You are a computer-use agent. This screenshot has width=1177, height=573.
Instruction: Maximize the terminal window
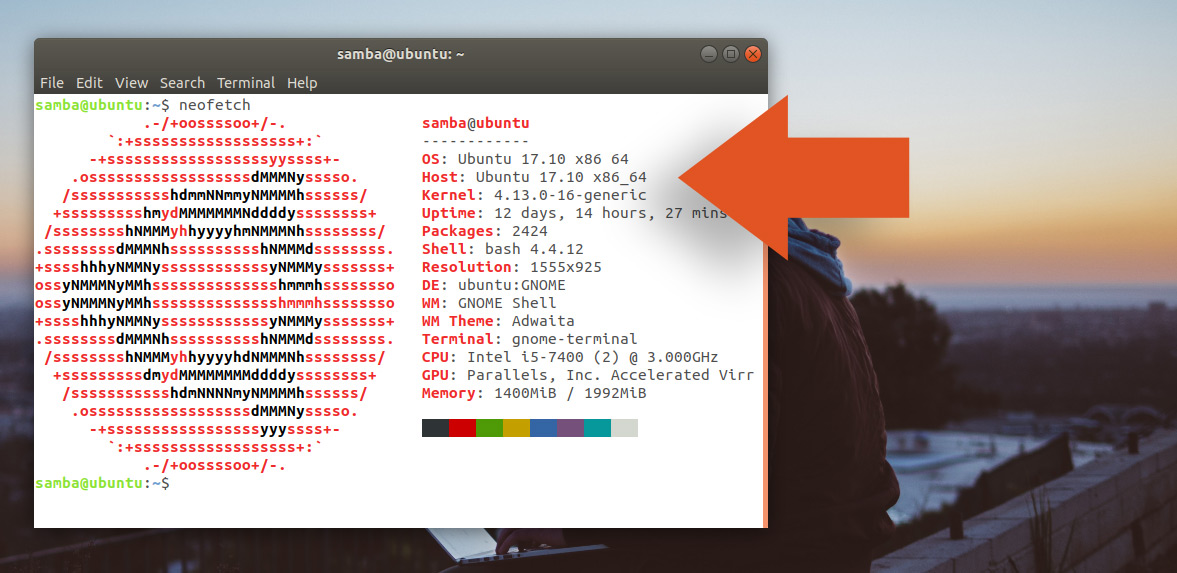(x=730, y=54)
